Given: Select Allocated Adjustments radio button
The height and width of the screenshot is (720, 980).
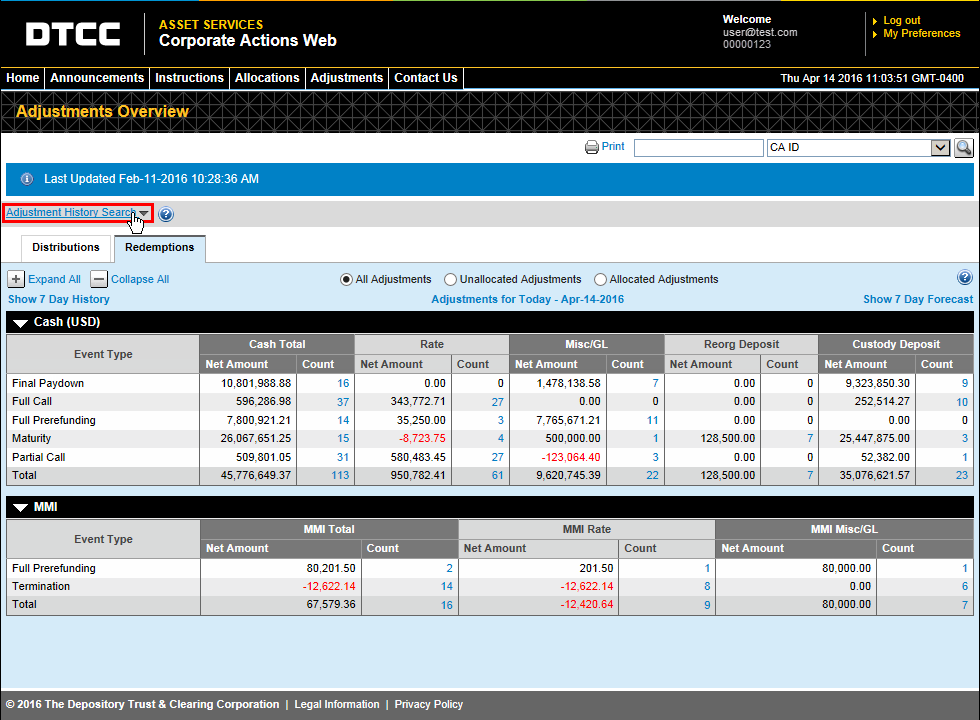Looking at the screenshot, I should 600,279.
